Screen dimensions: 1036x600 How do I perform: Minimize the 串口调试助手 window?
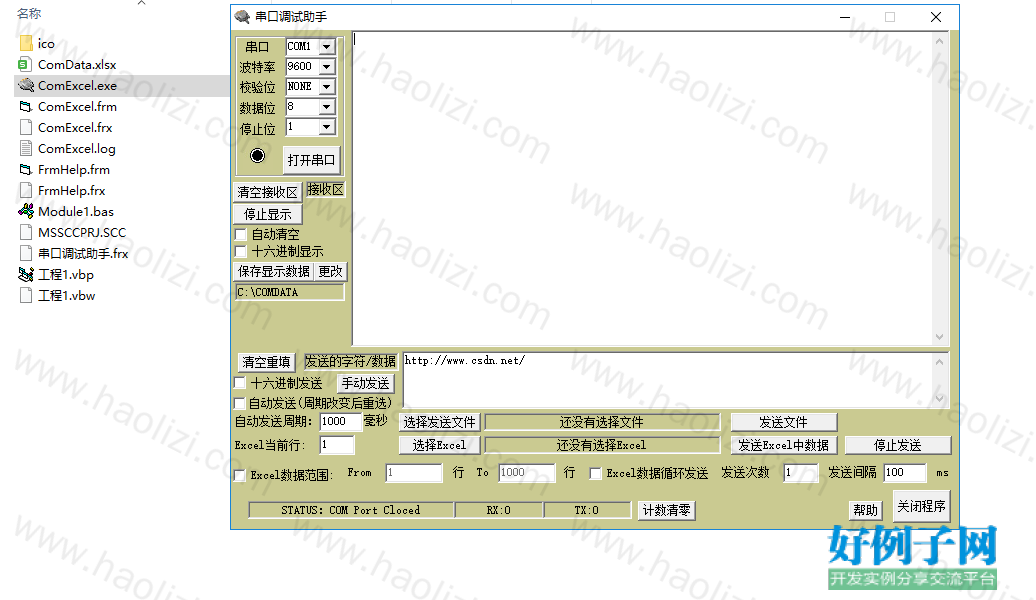844,17
